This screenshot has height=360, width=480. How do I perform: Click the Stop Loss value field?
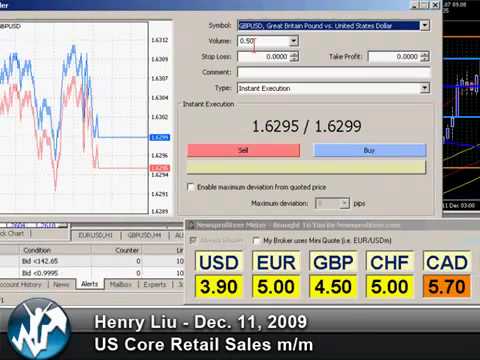264,57
